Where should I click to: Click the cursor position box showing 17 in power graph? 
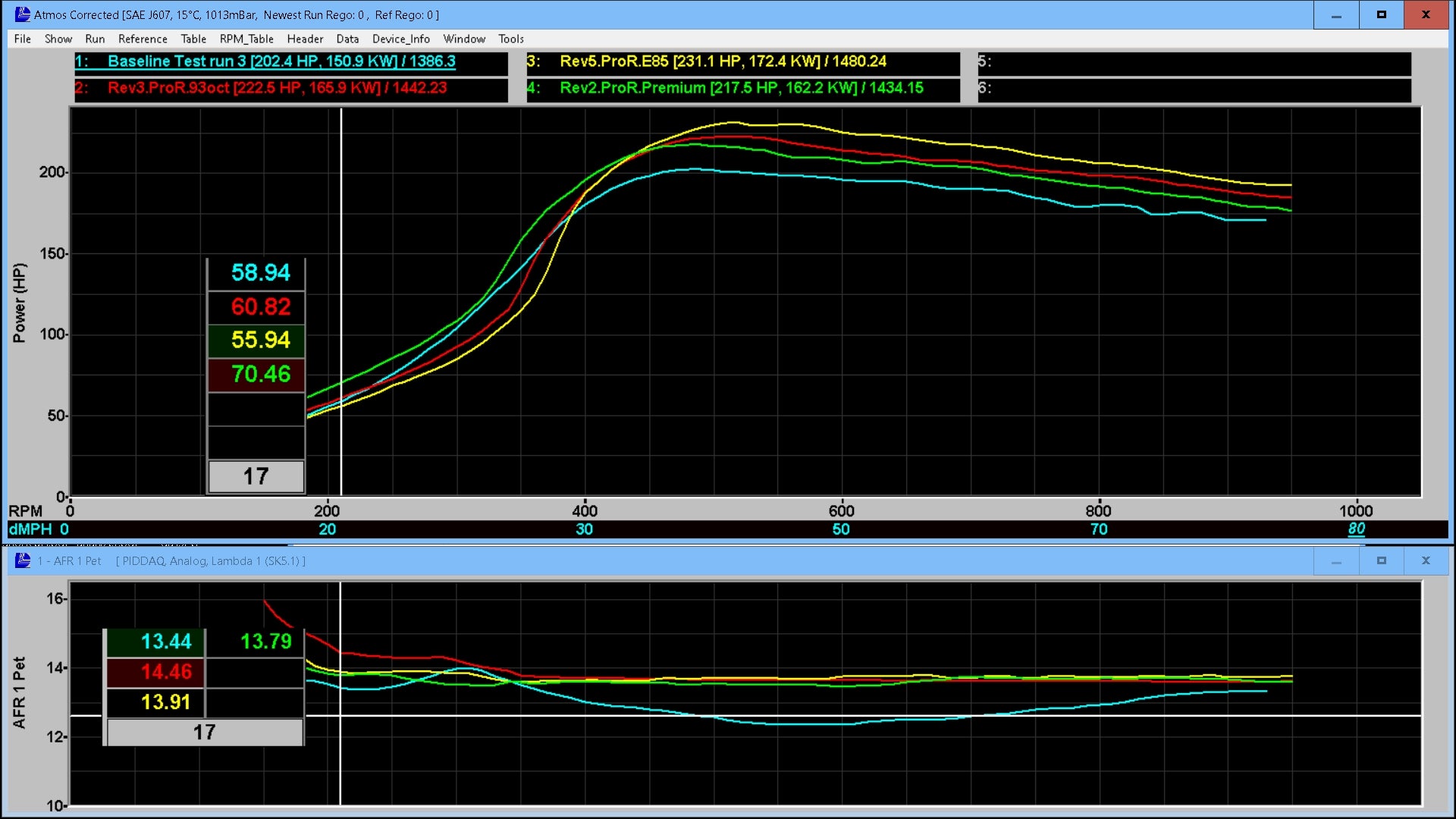(x=256, y=476)
